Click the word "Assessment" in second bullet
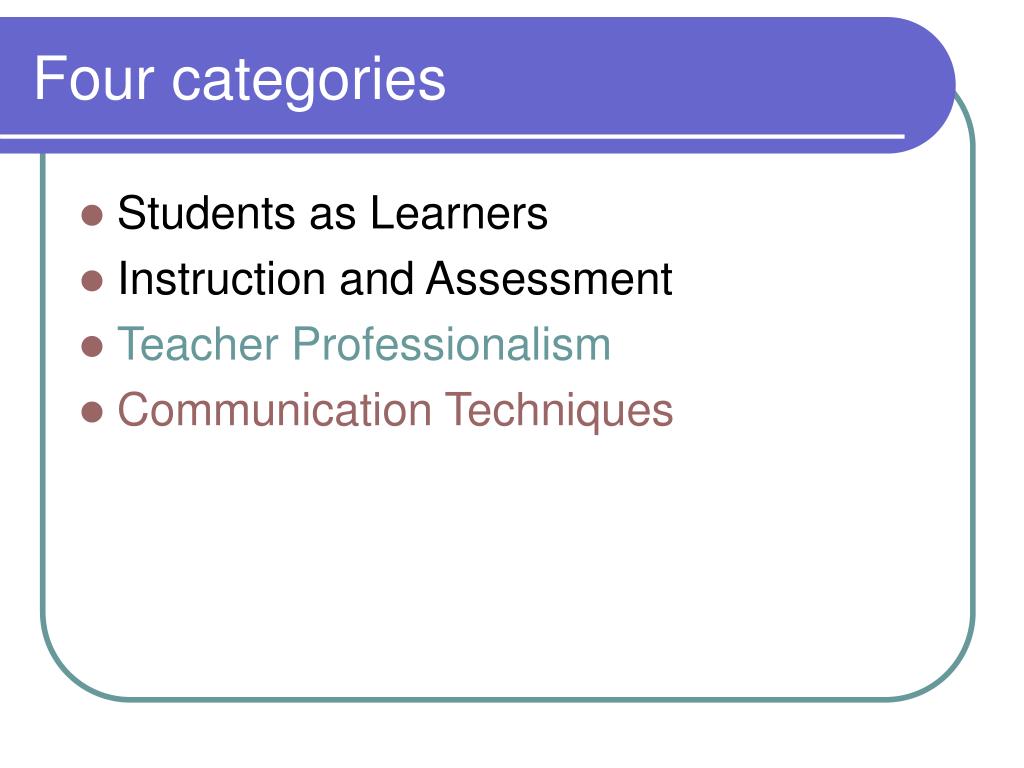This screenshot has width=1024, height=768. [549, 279]
